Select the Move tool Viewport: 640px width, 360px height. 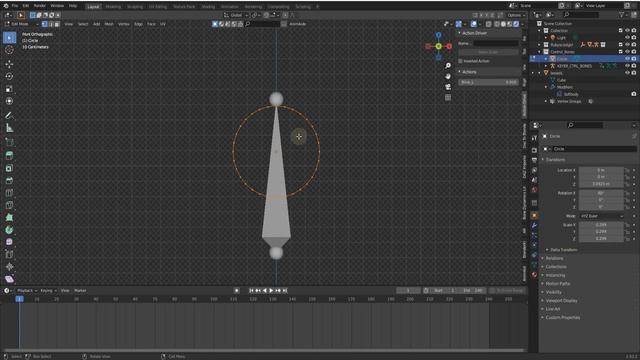[x=9, y=64]
